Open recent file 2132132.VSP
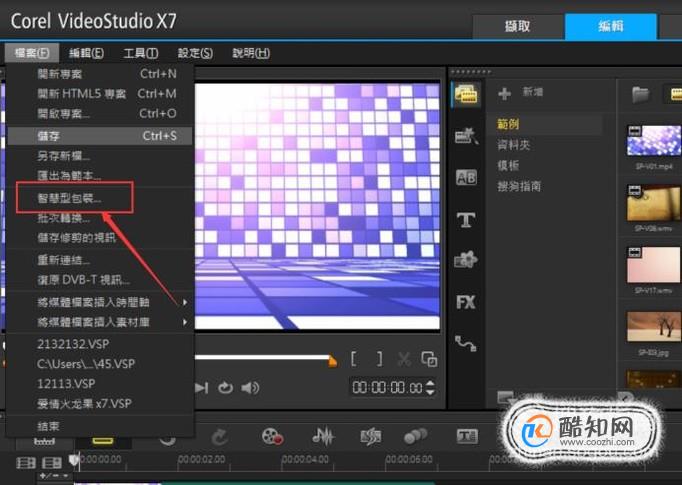Viewport: 682px width, 485px height. point(100,344)
